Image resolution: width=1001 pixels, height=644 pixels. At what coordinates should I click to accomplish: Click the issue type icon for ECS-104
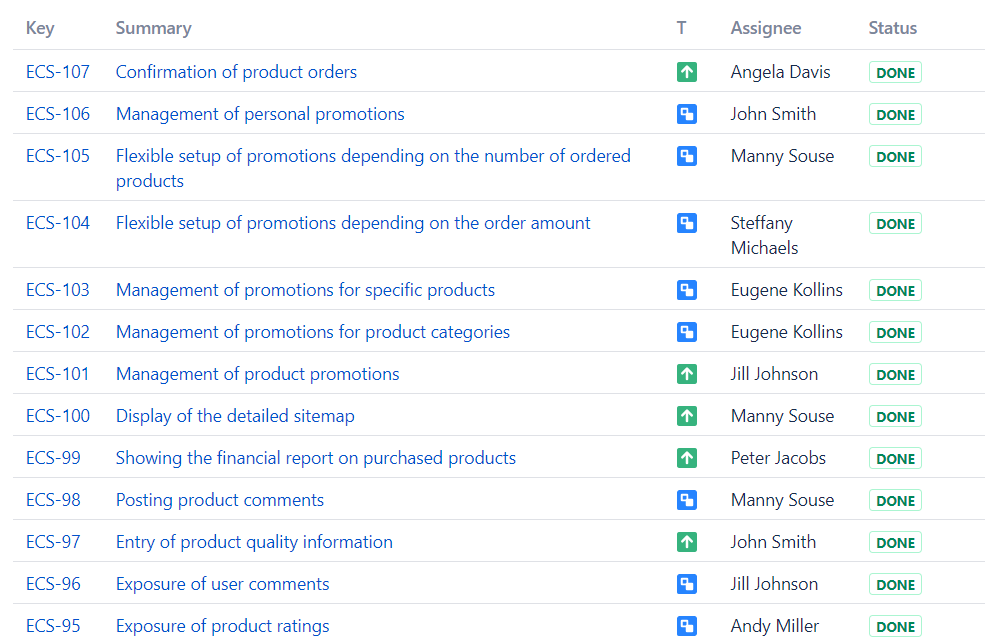point(686,223)
